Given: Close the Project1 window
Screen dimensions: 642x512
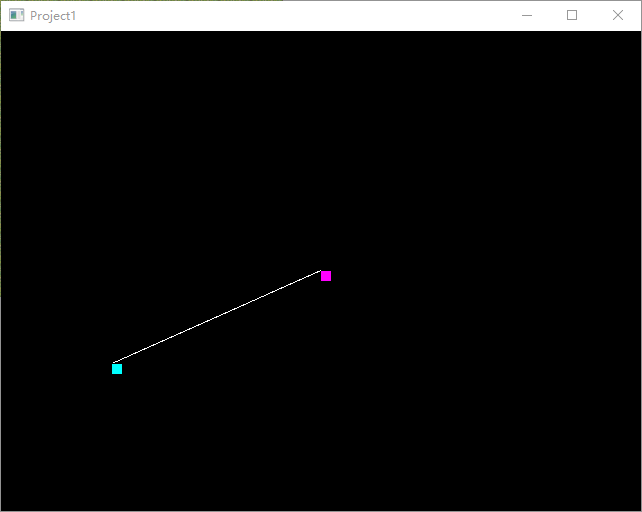Looking at the screenshot, I should (618, 16).
